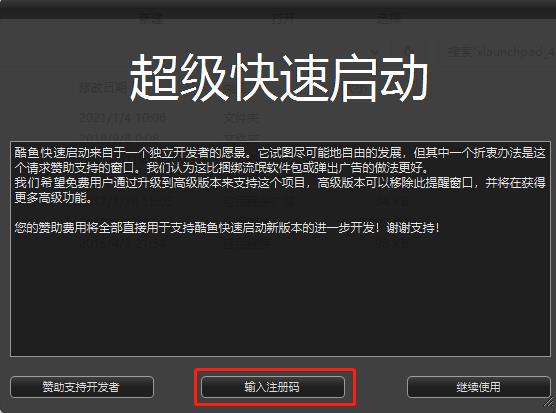This screenshot has width=556, height=413.
Task: Click the faint refresh icon beside search box
Action: pos(408,52)
